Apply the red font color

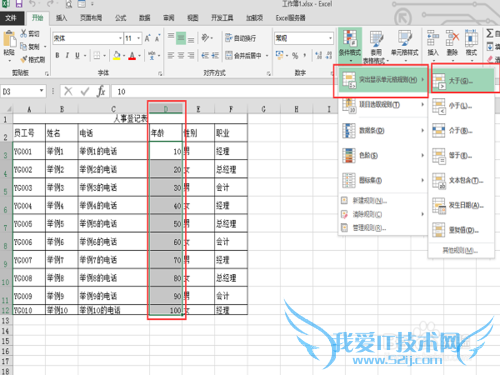(x=132, y=55)
